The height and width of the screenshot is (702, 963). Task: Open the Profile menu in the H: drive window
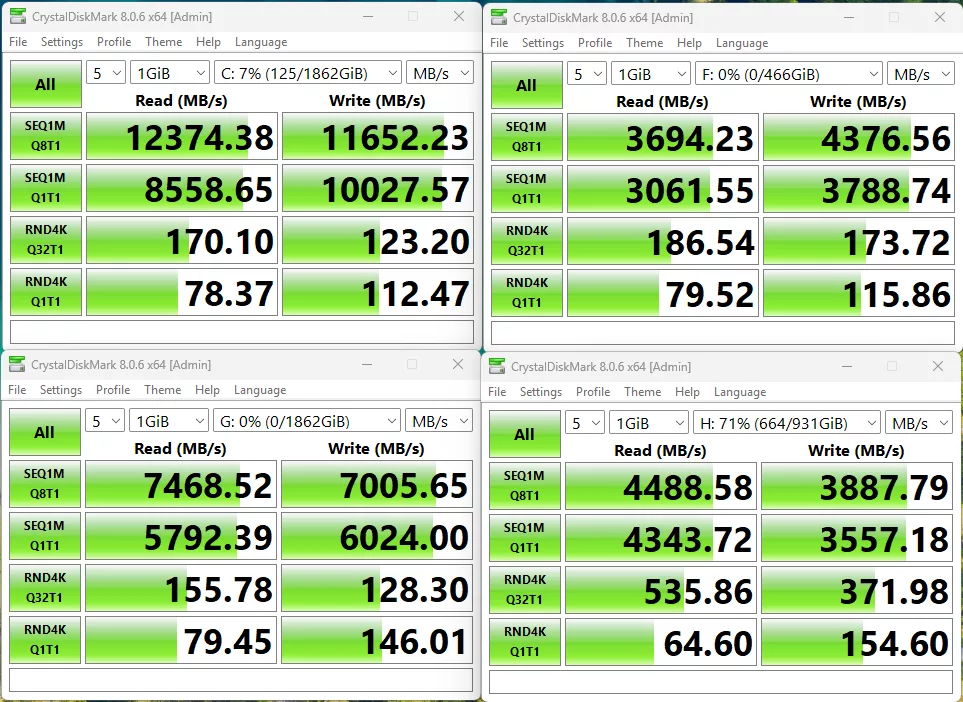593,392
